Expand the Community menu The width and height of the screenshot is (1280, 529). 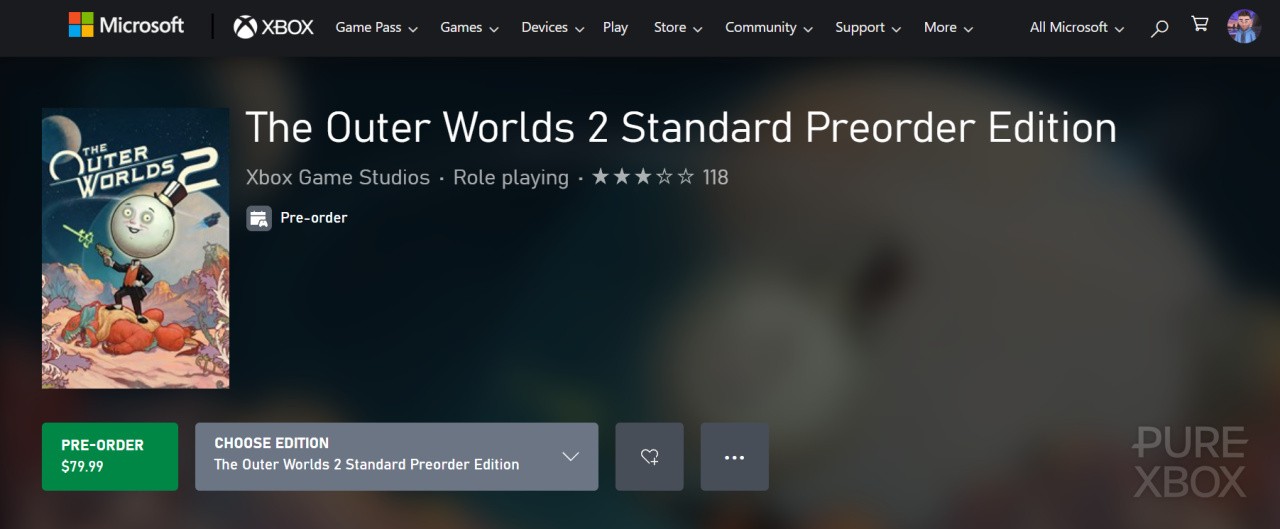click(769, 28)
